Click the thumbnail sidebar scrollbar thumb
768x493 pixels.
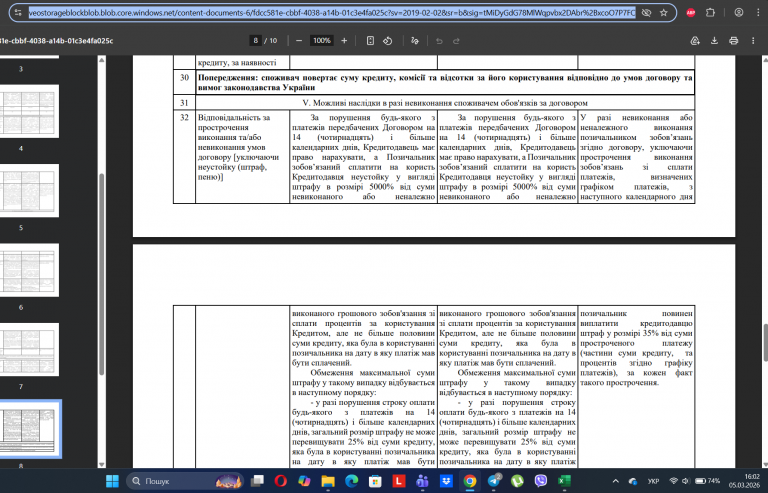(101, 274)
